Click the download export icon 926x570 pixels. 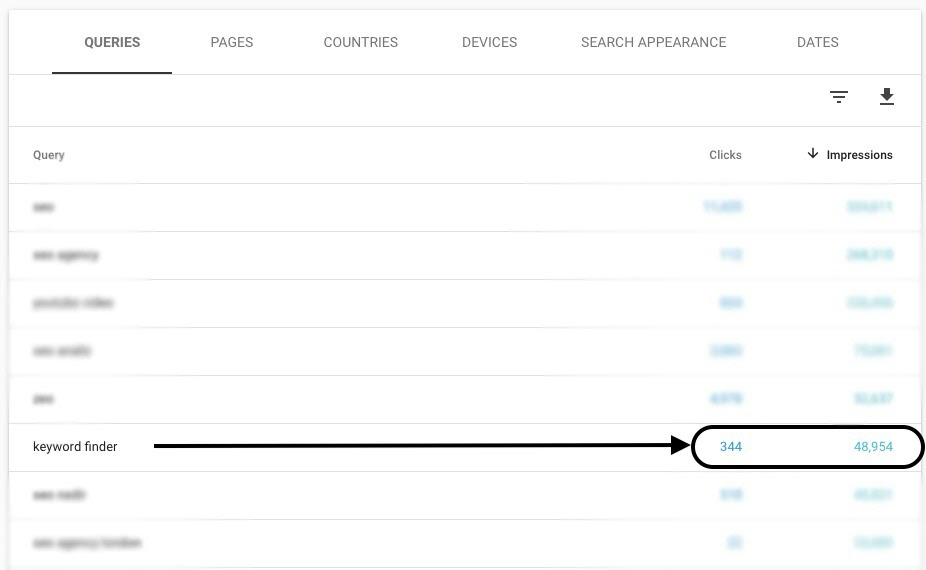coord(886,96)
